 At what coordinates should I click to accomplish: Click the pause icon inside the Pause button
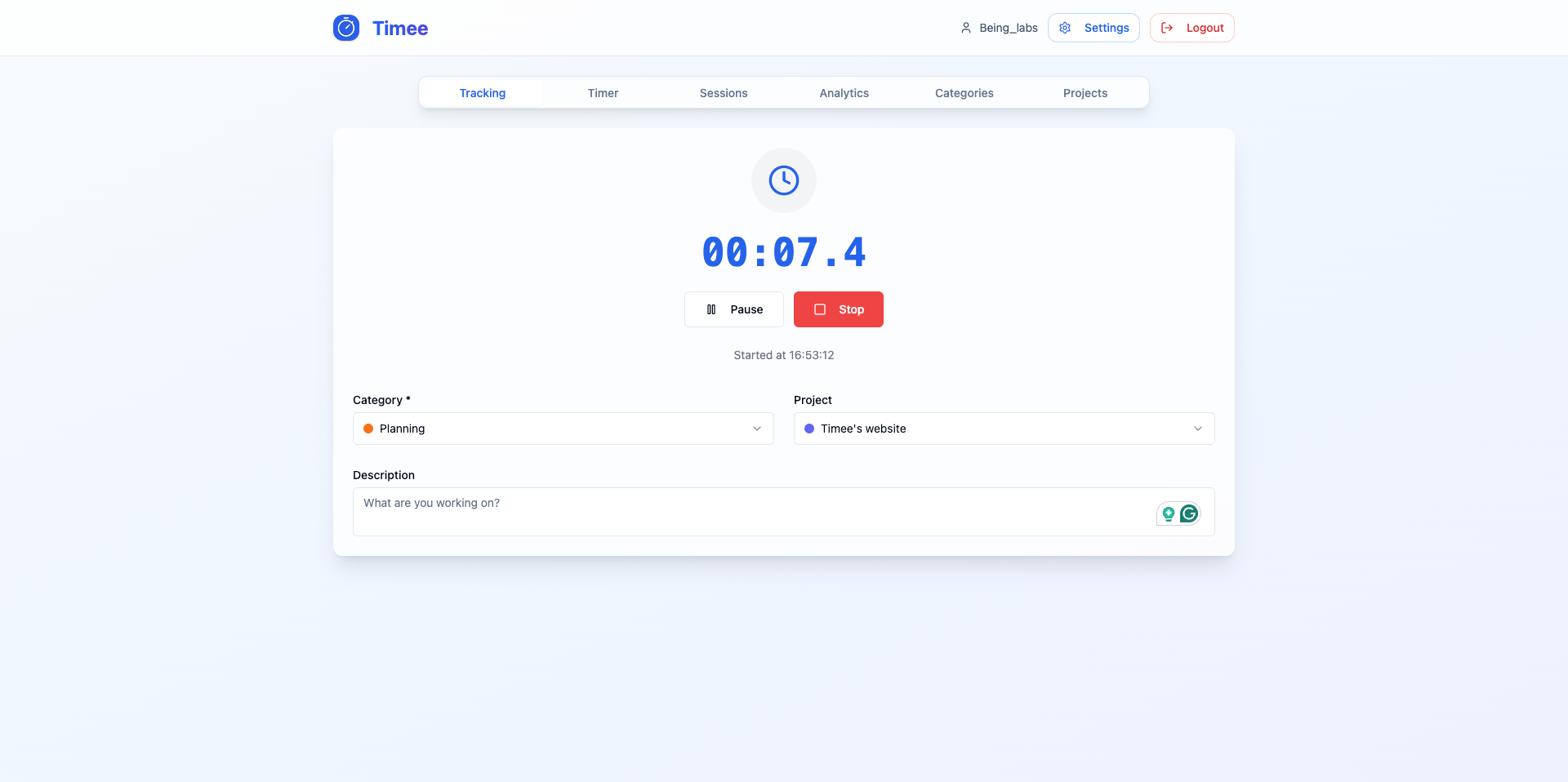pyautogui.click(x=711, y=309)
